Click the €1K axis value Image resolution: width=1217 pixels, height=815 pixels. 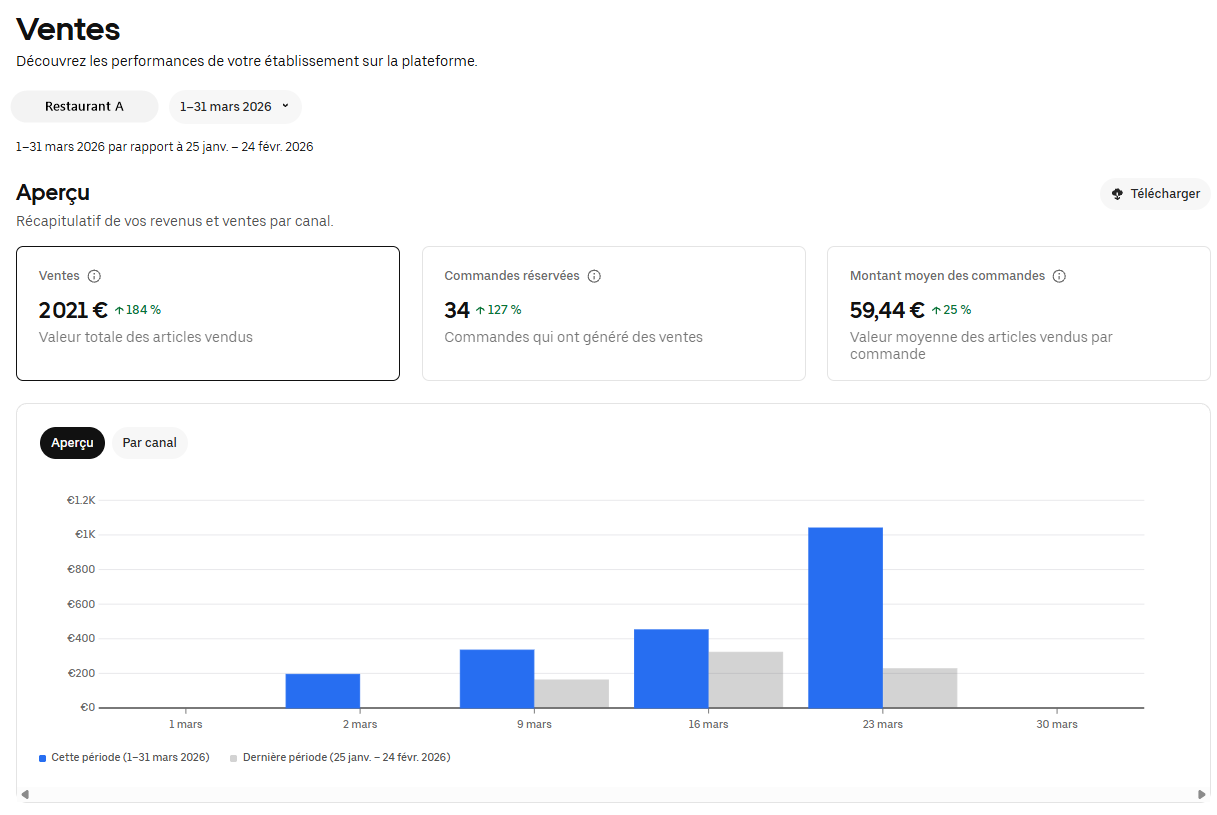(x=85, y=534)
